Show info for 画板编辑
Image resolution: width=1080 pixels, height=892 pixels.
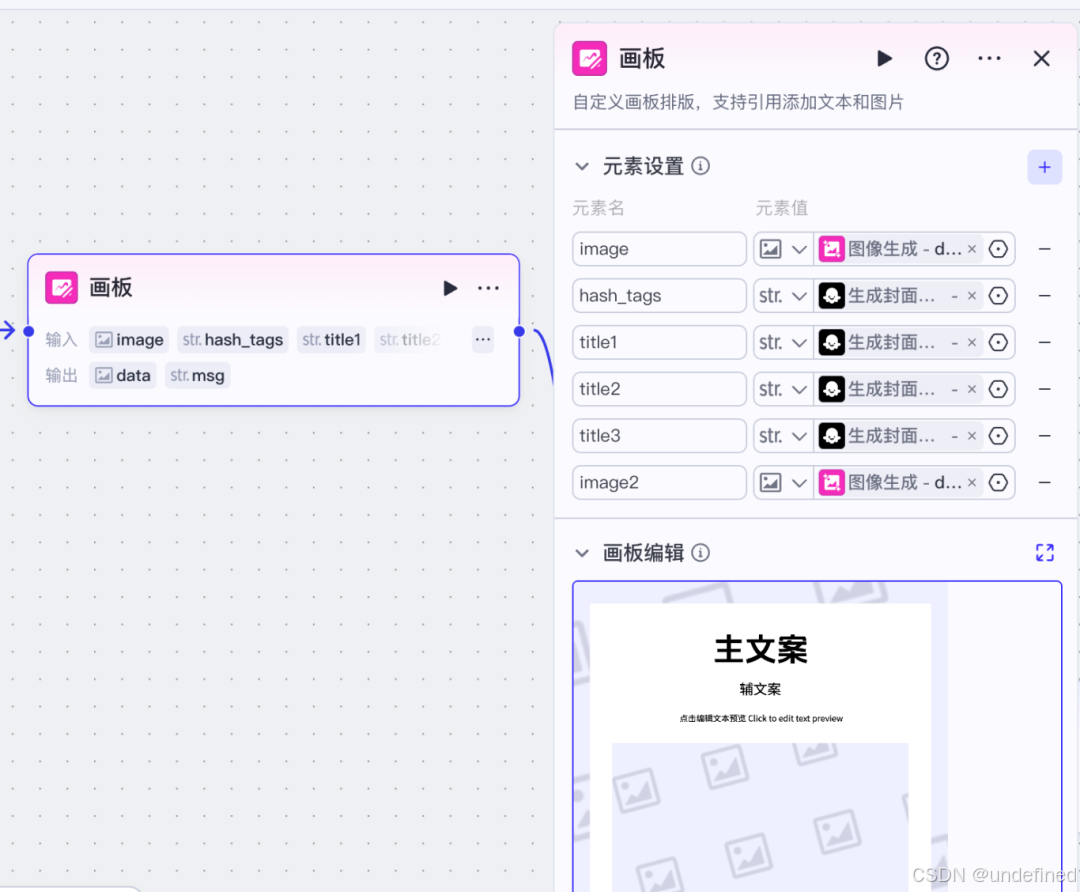(700, 552)
